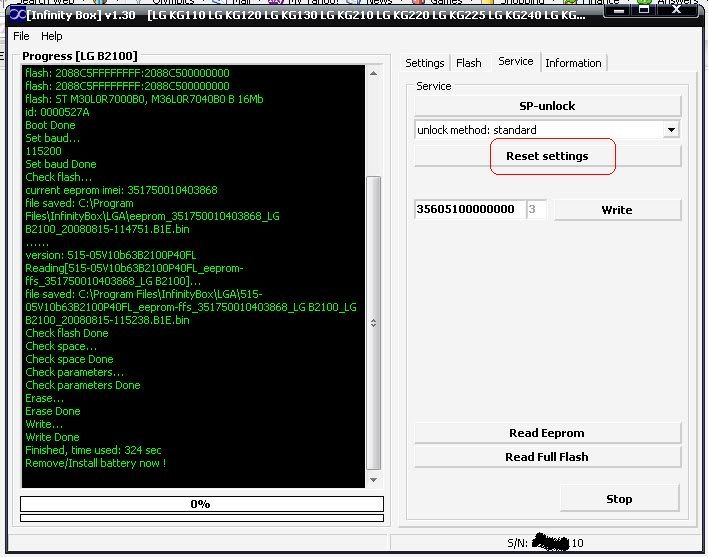The height and width of the screenshot is (557, 709).
Task: Click the 'Write Done' log line
Action: point(52,437)
